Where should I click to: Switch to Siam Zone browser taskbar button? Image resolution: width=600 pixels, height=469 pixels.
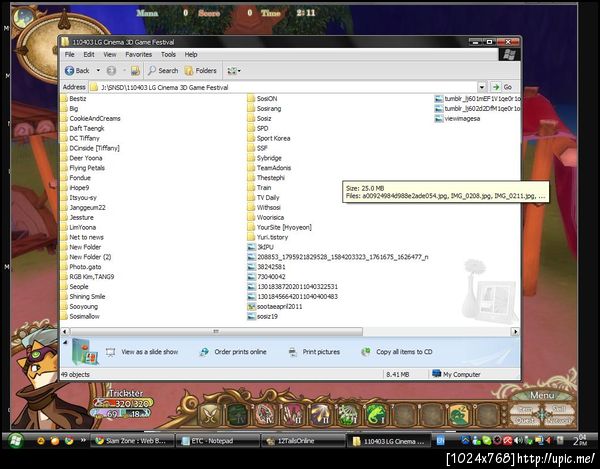pyautogui.click(x=132, y=441)
